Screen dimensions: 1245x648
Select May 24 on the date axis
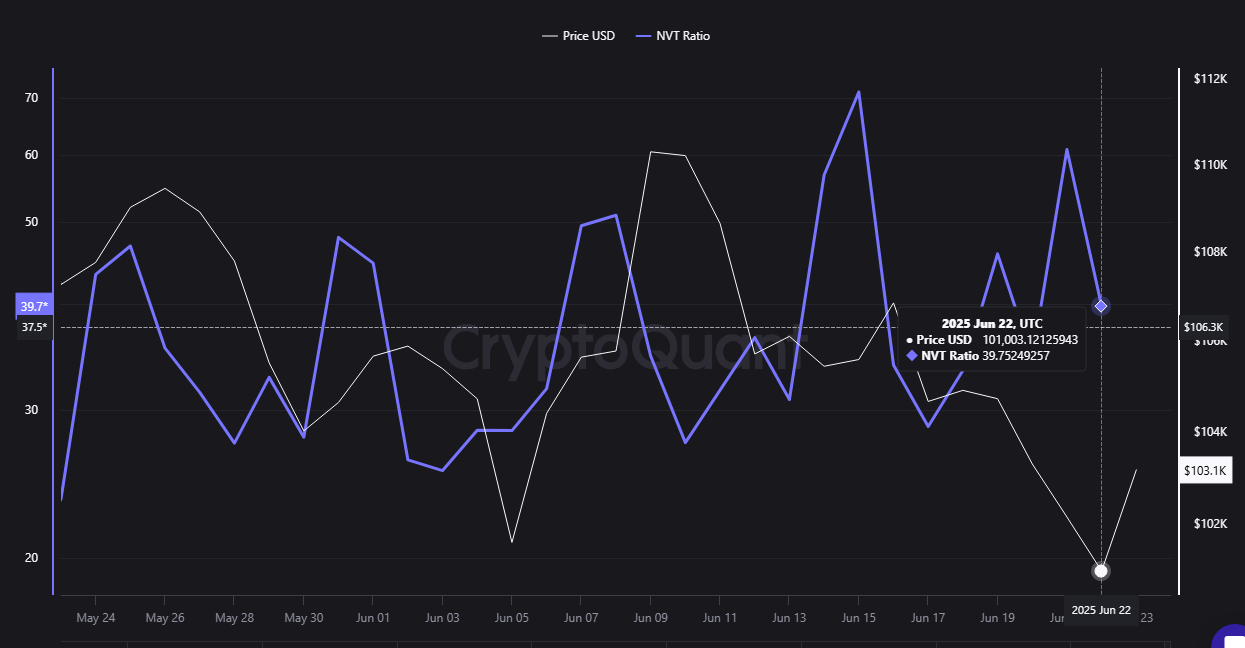95,618
